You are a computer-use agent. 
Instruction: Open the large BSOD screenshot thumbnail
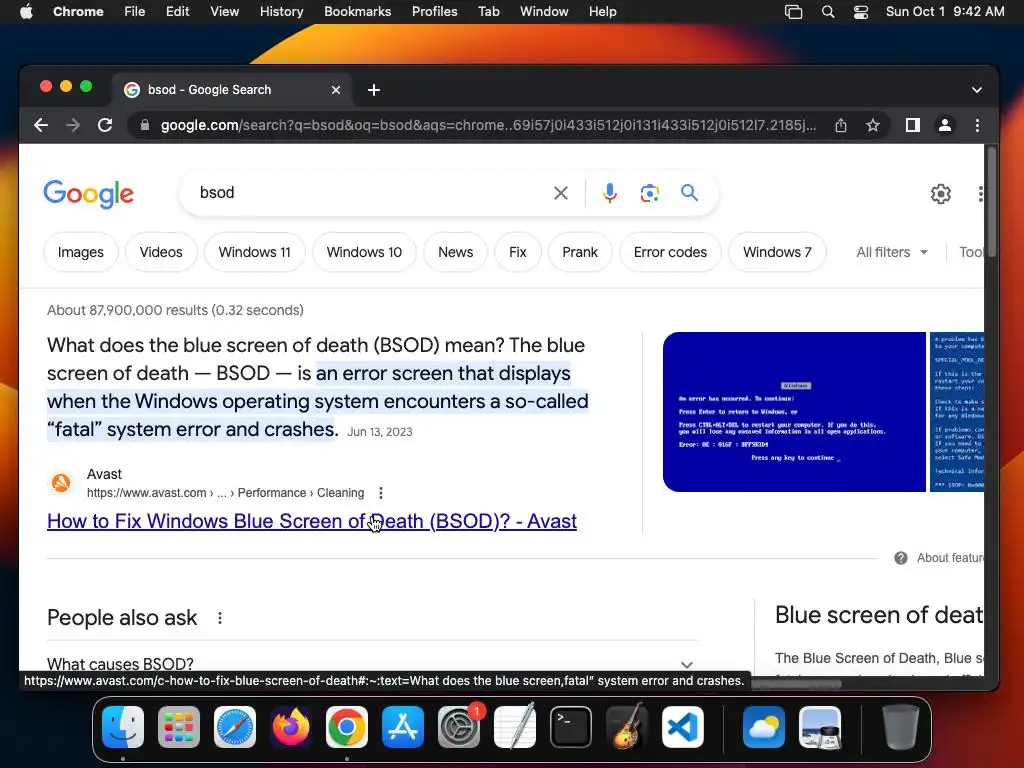click(794, 412)
